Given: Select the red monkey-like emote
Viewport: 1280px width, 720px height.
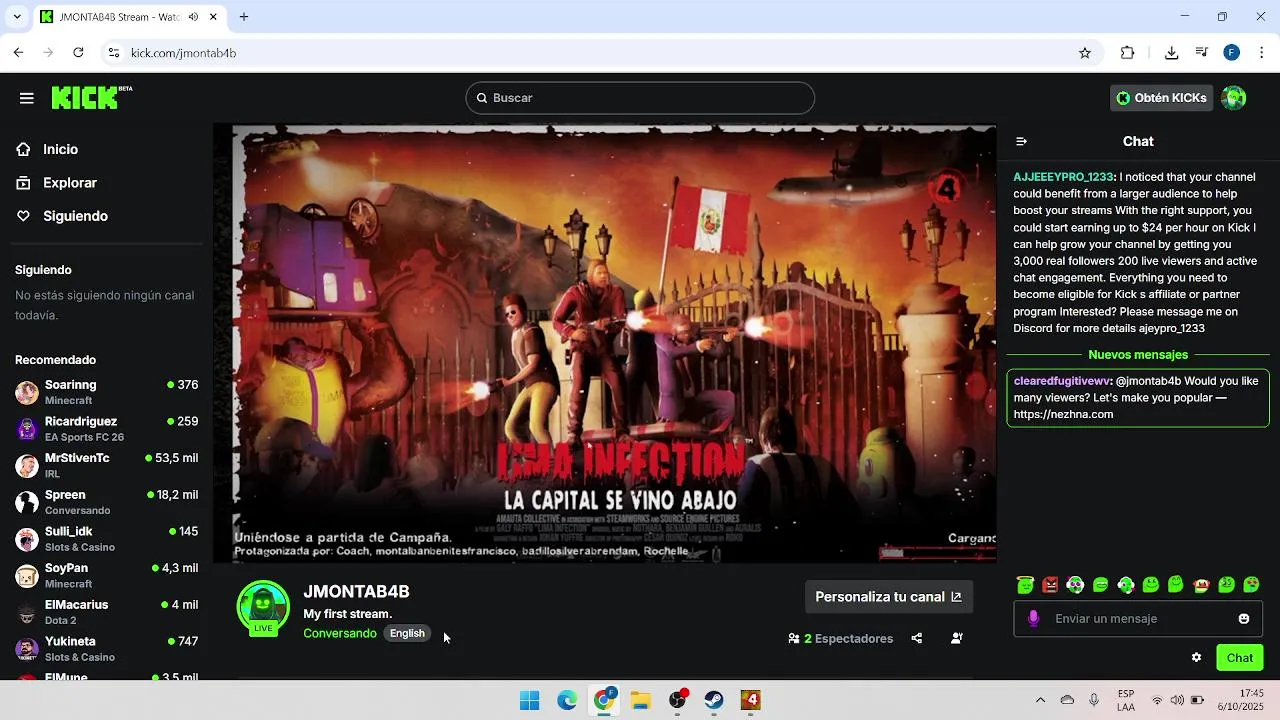Looking at the screenshot, I should [1201, 585].
